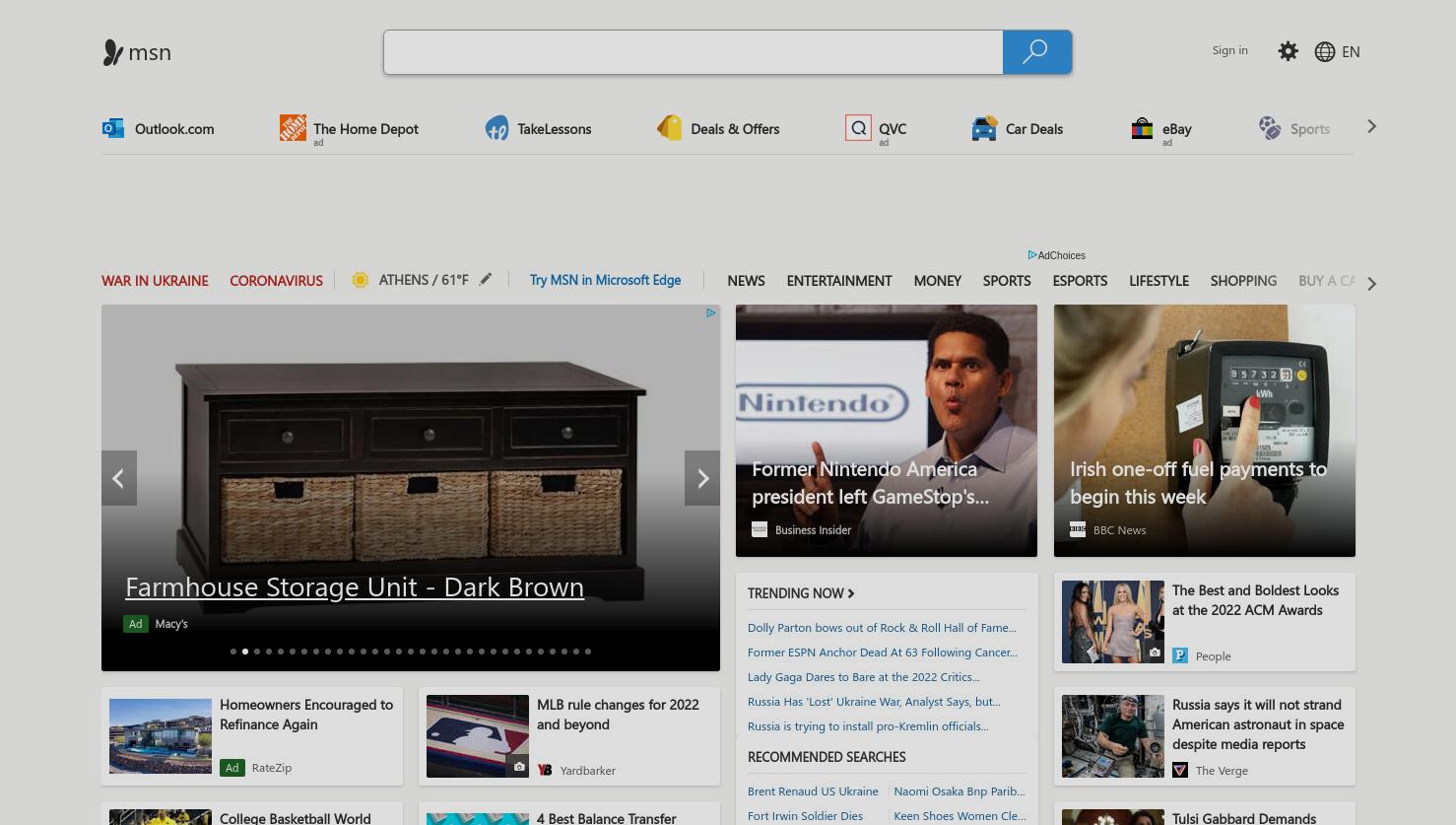Screen dimensions: 1456x825
Task: Click the globe language icon
Action: [x=1325, y=52]
